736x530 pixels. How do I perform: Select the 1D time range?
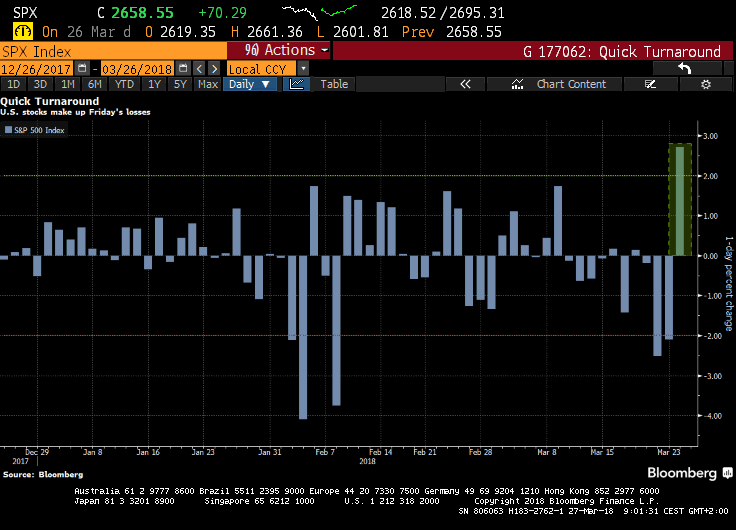click(x=14, y=84)
